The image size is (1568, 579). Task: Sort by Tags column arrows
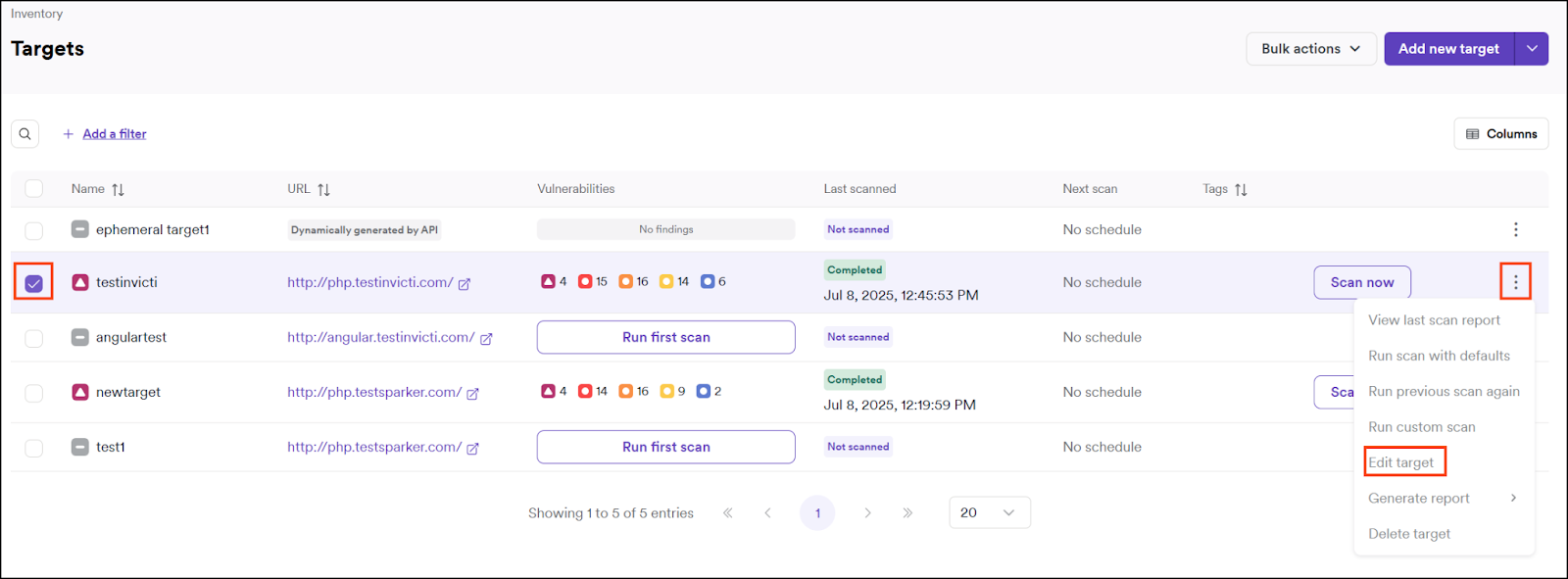(1241, 190)
